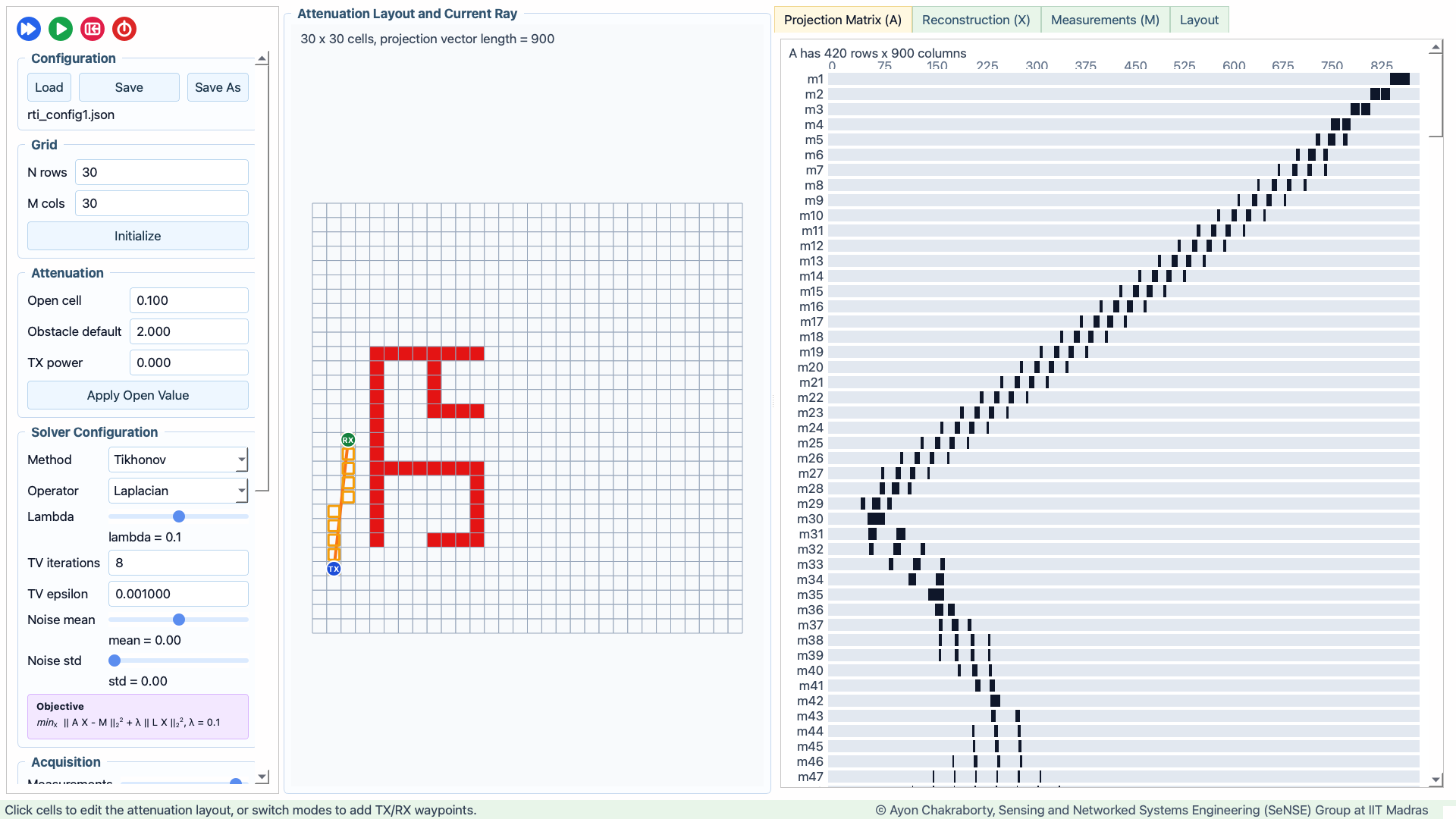Click the N rows input field
Screen dimensions: 1456x819
click(162, 172)
